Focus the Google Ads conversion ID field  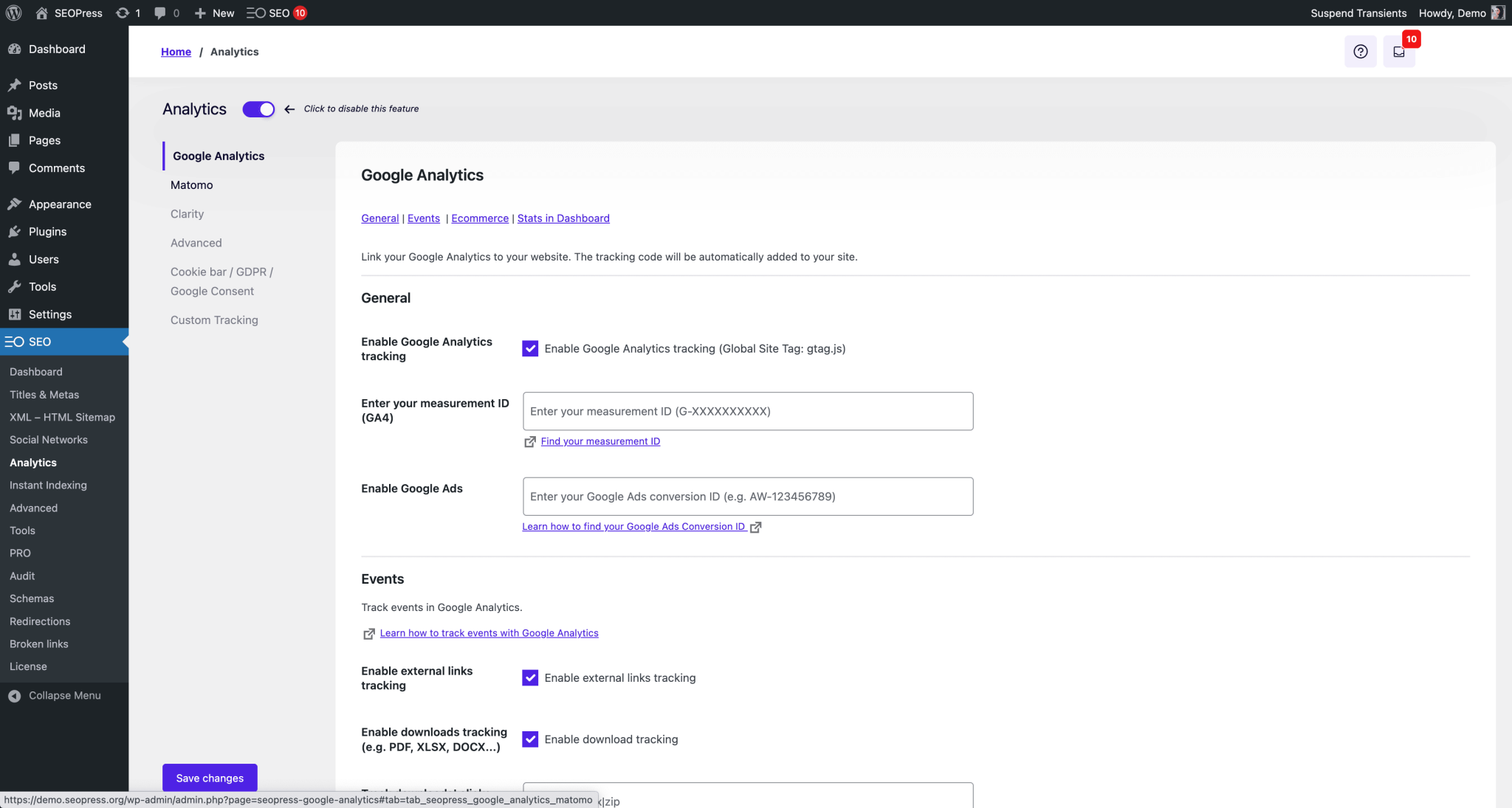(748, 497)
